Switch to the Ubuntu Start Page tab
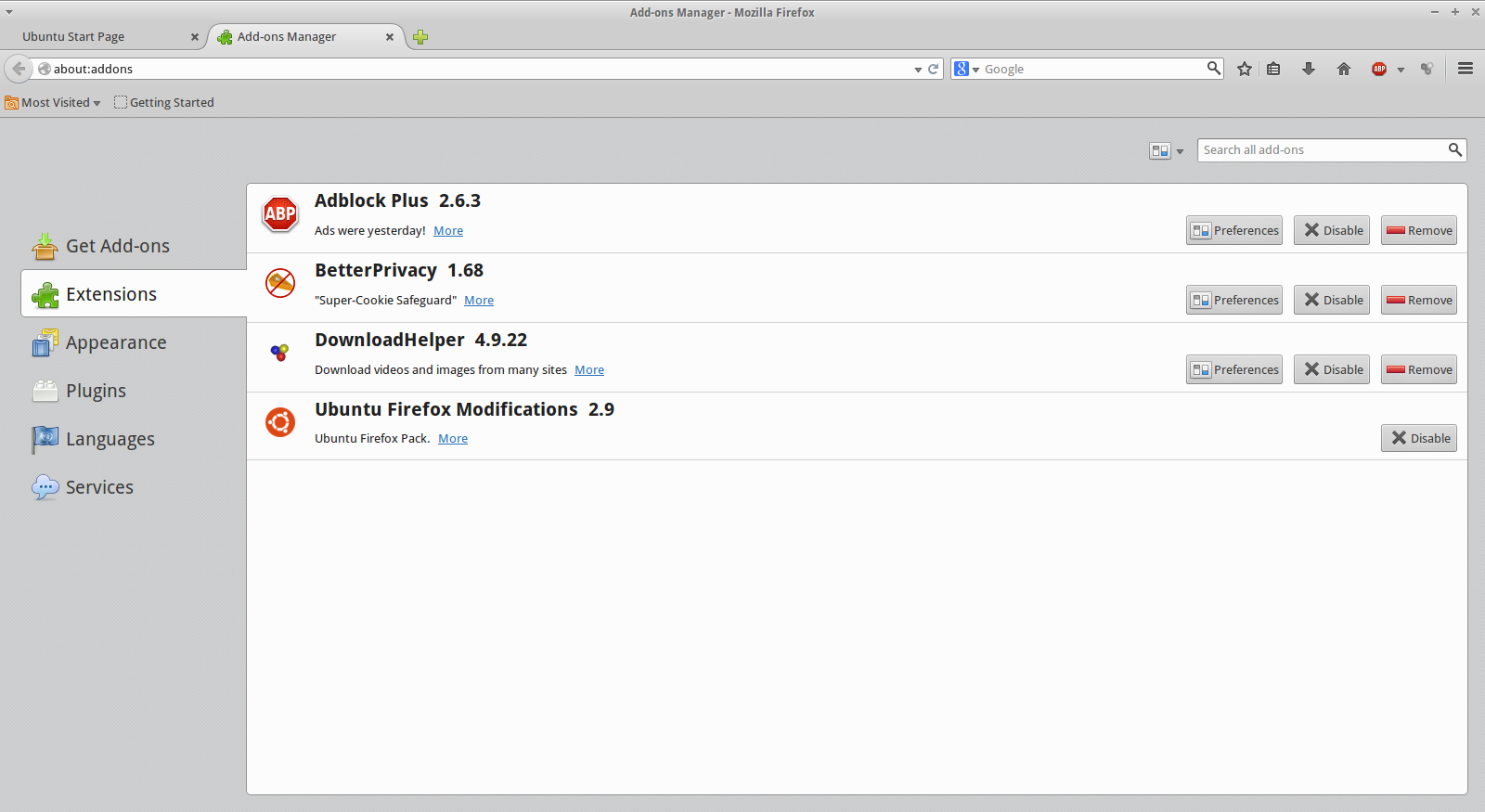The height and width of the screenshot is (812, 1485). pyautogui.click(x=100, y=37)
